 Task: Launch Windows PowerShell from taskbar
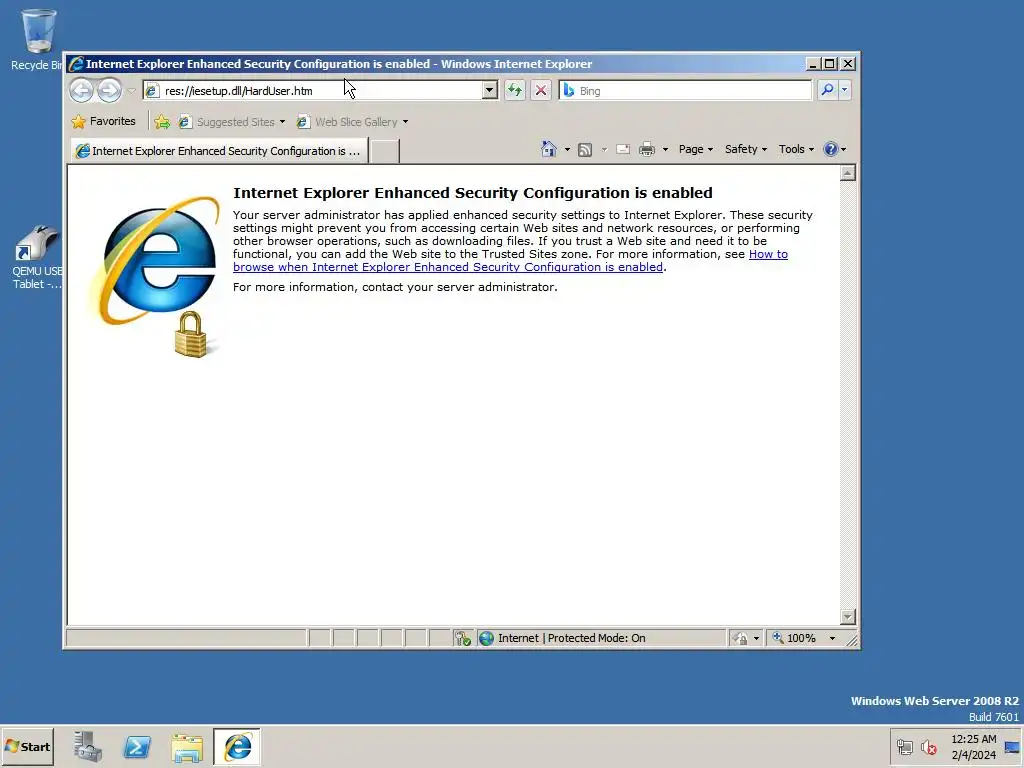pos(137,746)
